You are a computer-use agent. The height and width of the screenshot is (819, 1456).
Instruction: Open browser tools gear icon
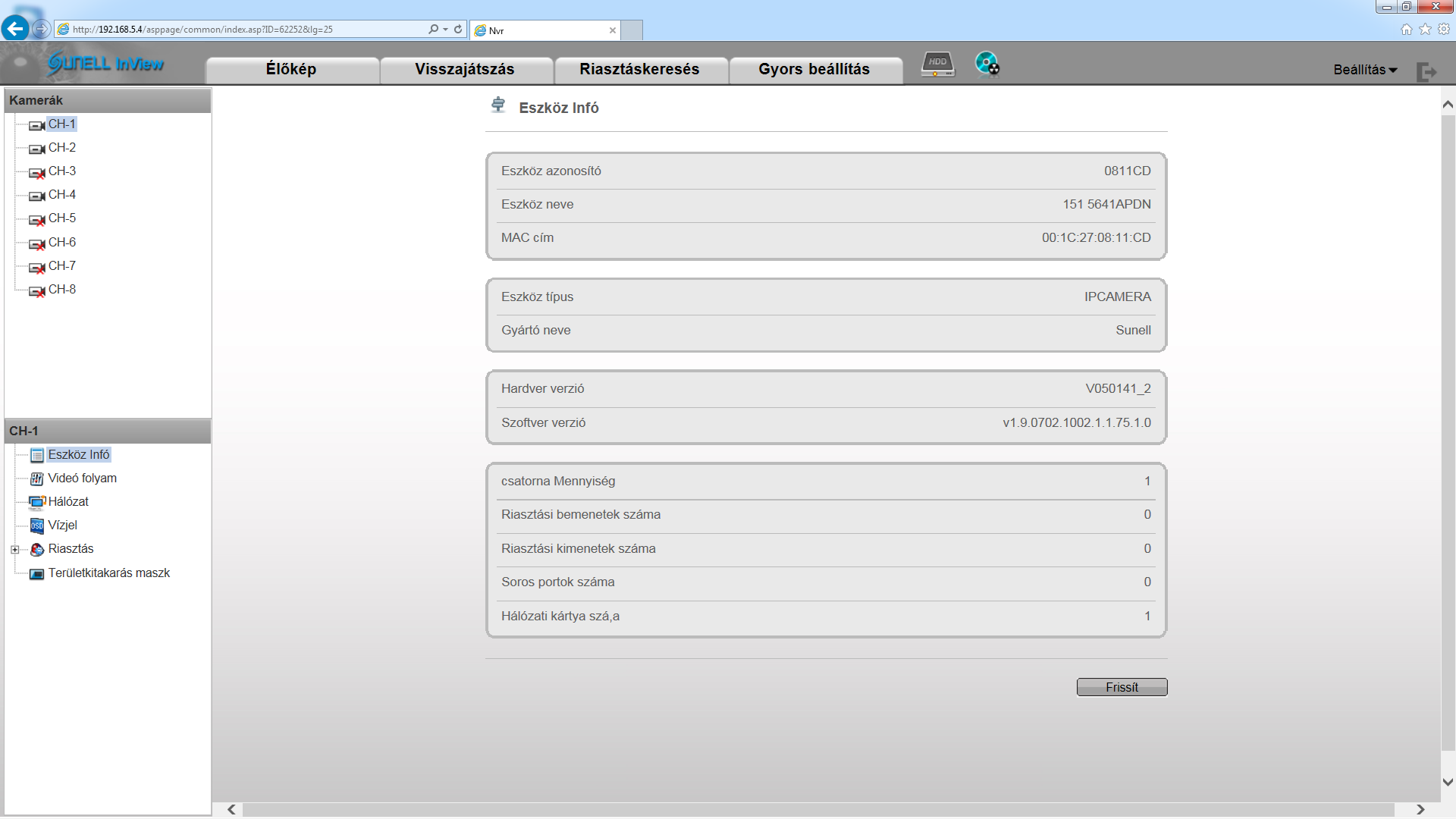coord(1444,29)
